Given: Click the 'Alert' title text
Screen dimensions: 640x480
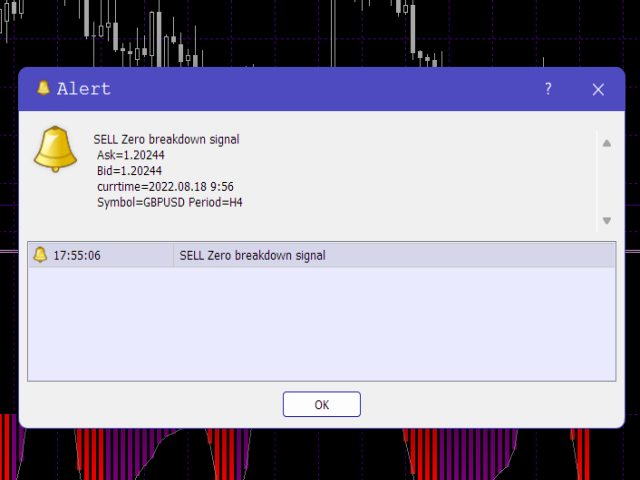Looking at the screenshot, I should click(x=84, y=89).
